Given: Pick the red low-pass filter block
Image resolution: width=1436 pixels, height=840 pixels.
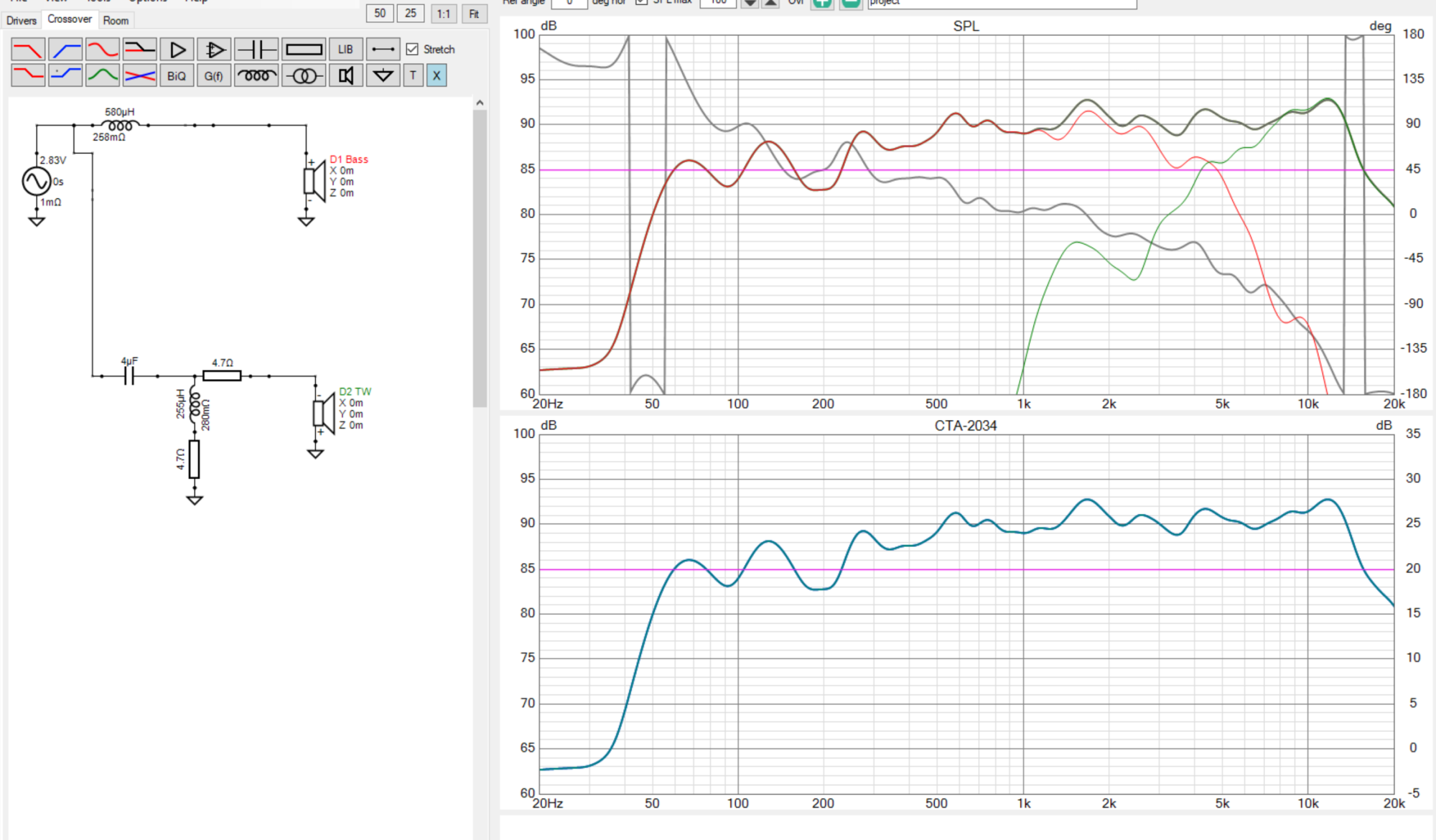Looking at the screenshot, I should [x=28, y=50].
